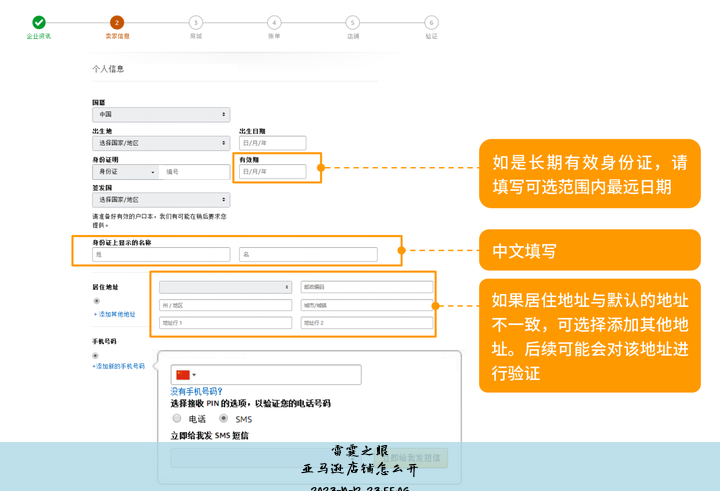Click step 5 circle 店铺
Image resolution: width=720 pixels, height=492 pixels.
(352, 22)
